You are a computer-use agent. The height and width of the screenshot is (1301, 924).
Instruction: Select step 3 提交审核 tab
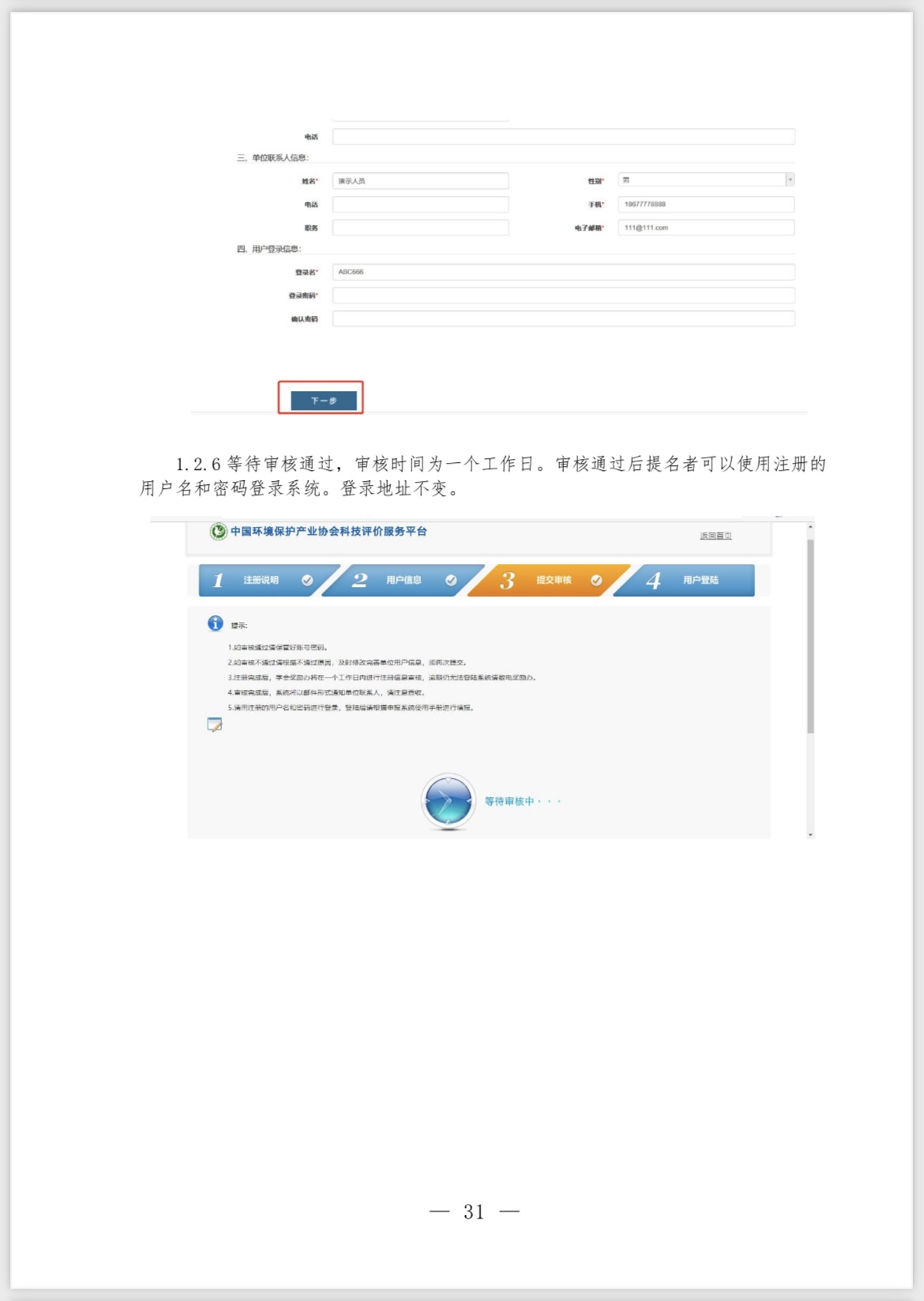tap(550, 580)
